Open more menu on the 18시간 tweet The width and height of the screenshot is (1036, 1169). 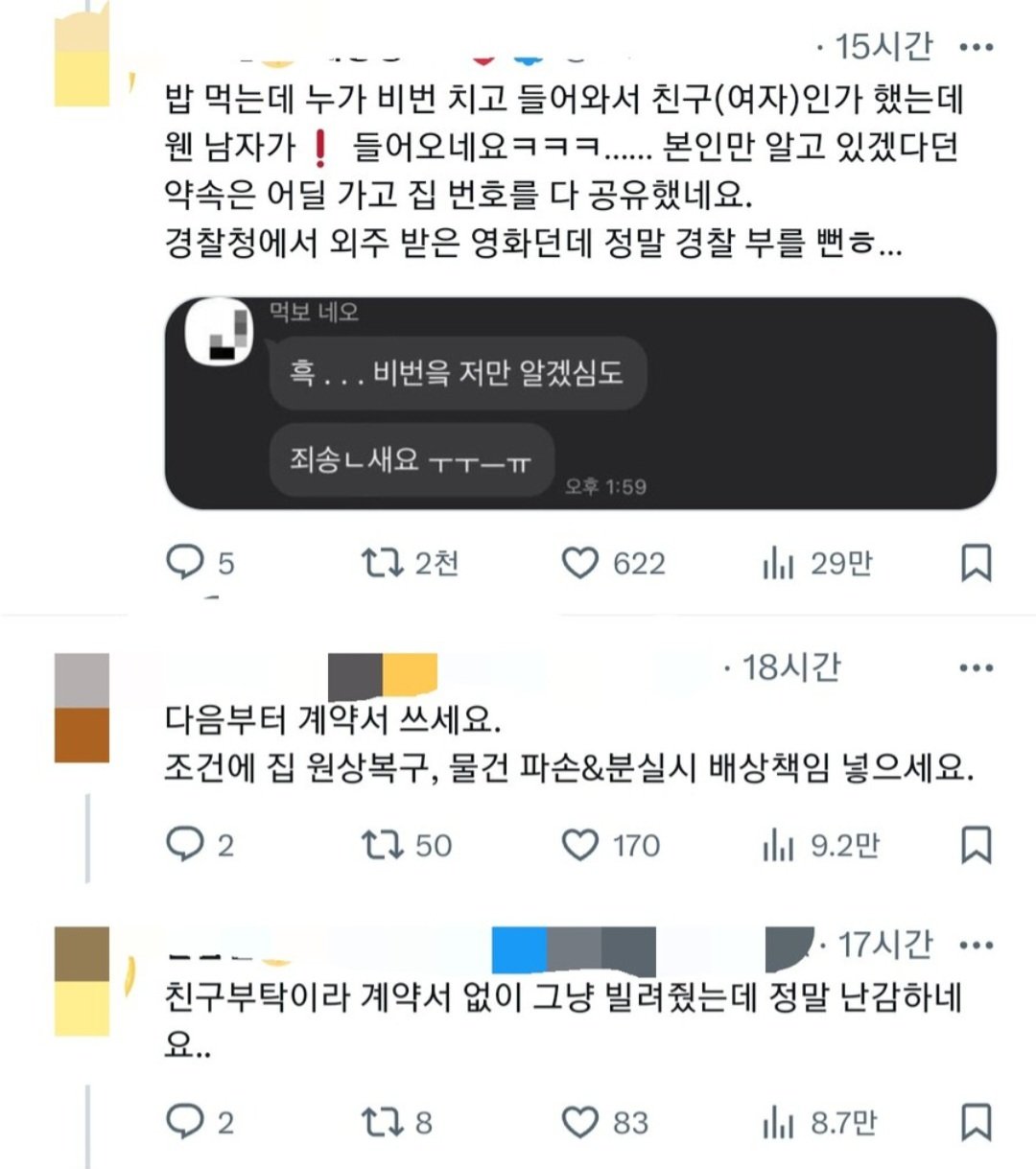(976, 667)
